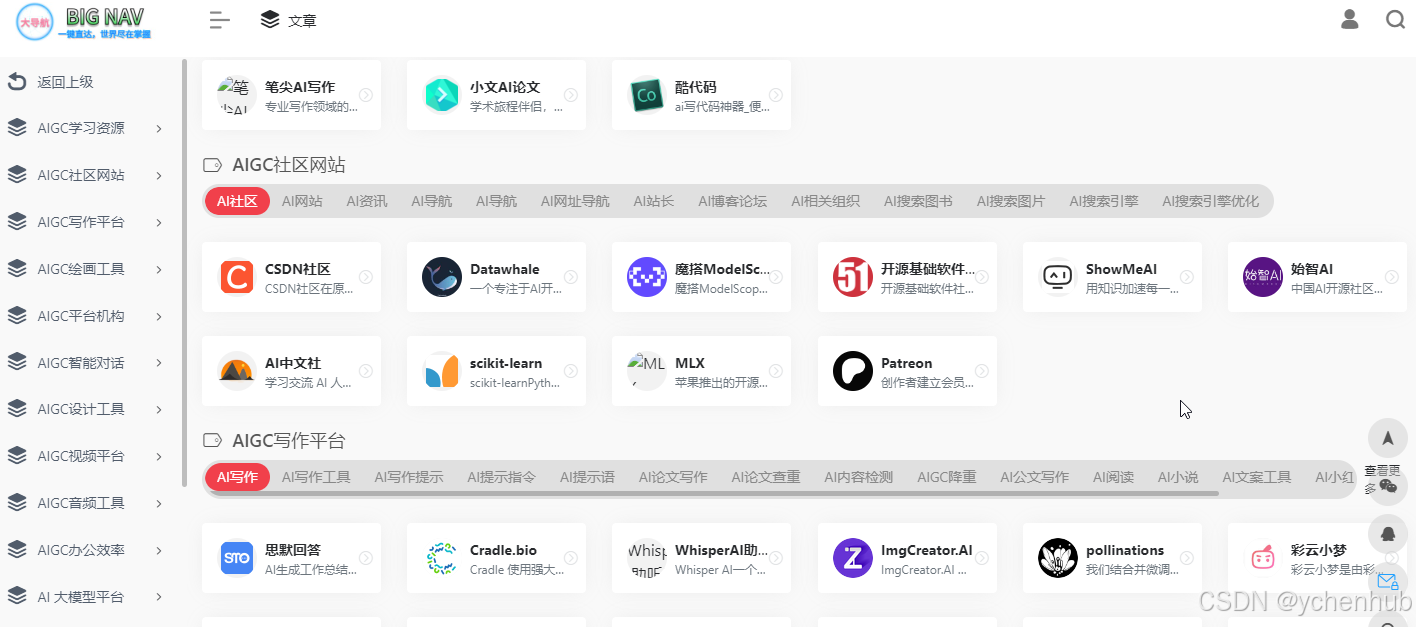The height and width of the screenshot is (627, 1416).
Task: Open the user account icon
Action: pos(1350,19)
